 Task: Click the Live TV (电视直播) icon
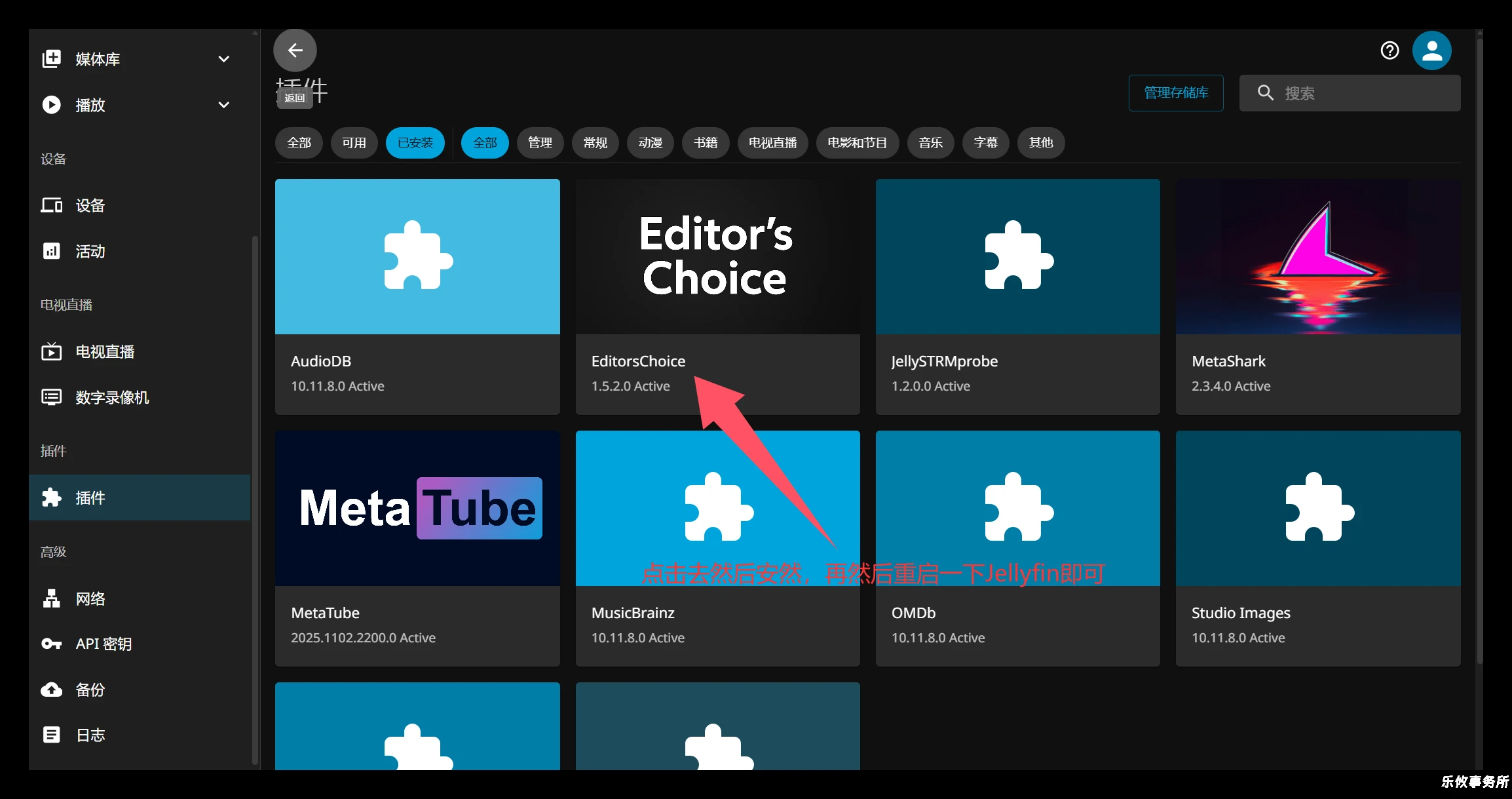(x=52, y=351)
